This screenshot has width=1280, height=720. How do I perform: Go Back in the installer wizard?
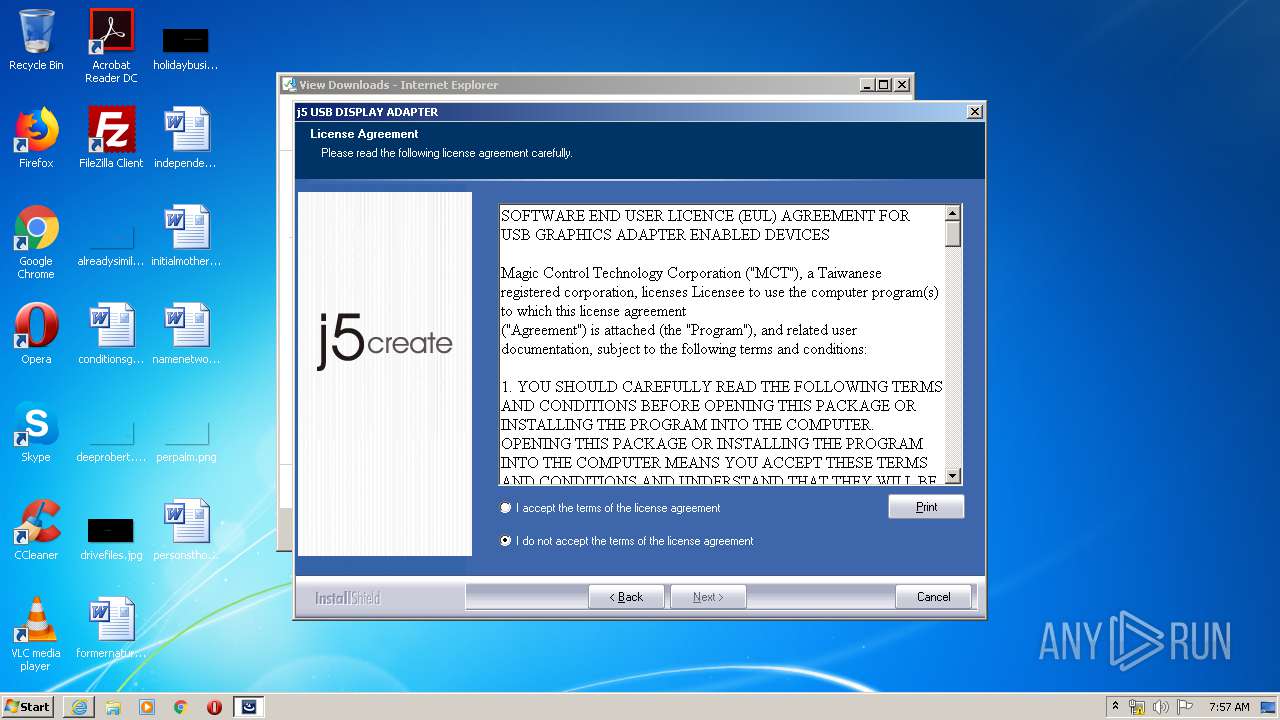(626, 597)
